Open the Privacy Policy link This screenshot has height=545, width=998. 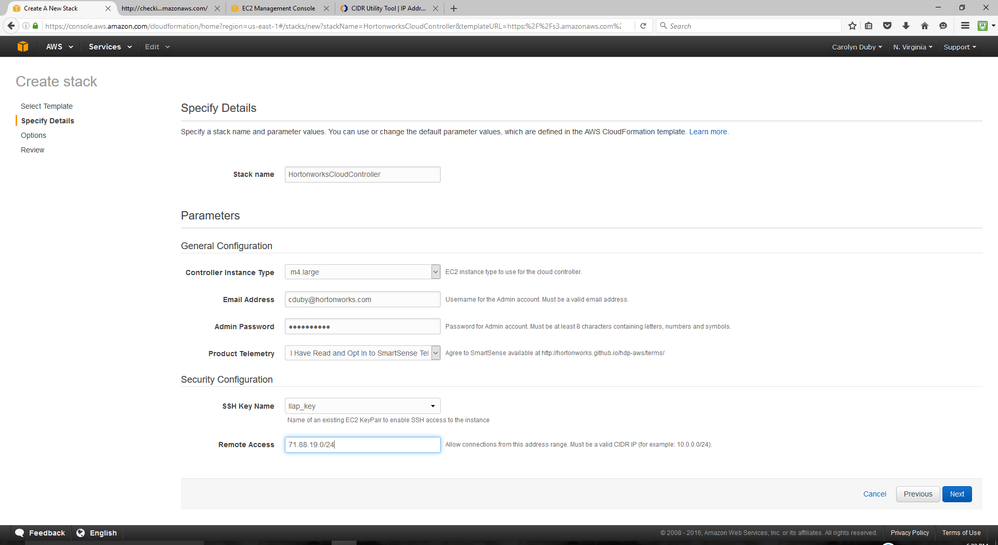coord(910,533)
